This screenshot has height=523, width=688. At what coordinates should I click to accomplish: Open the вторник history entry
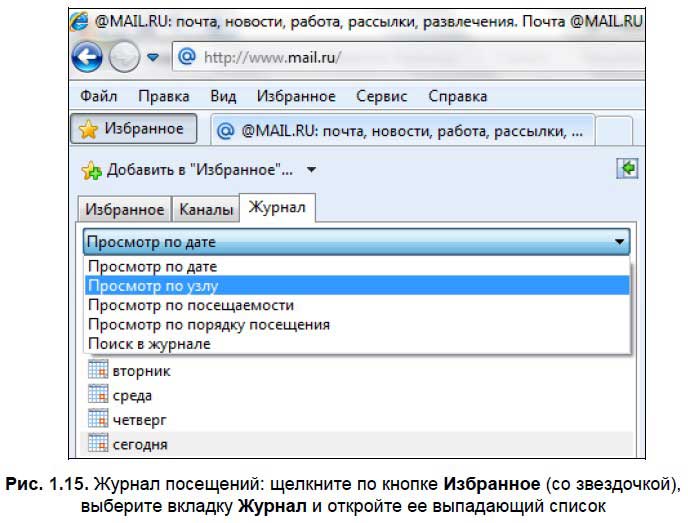pos(141,371)
